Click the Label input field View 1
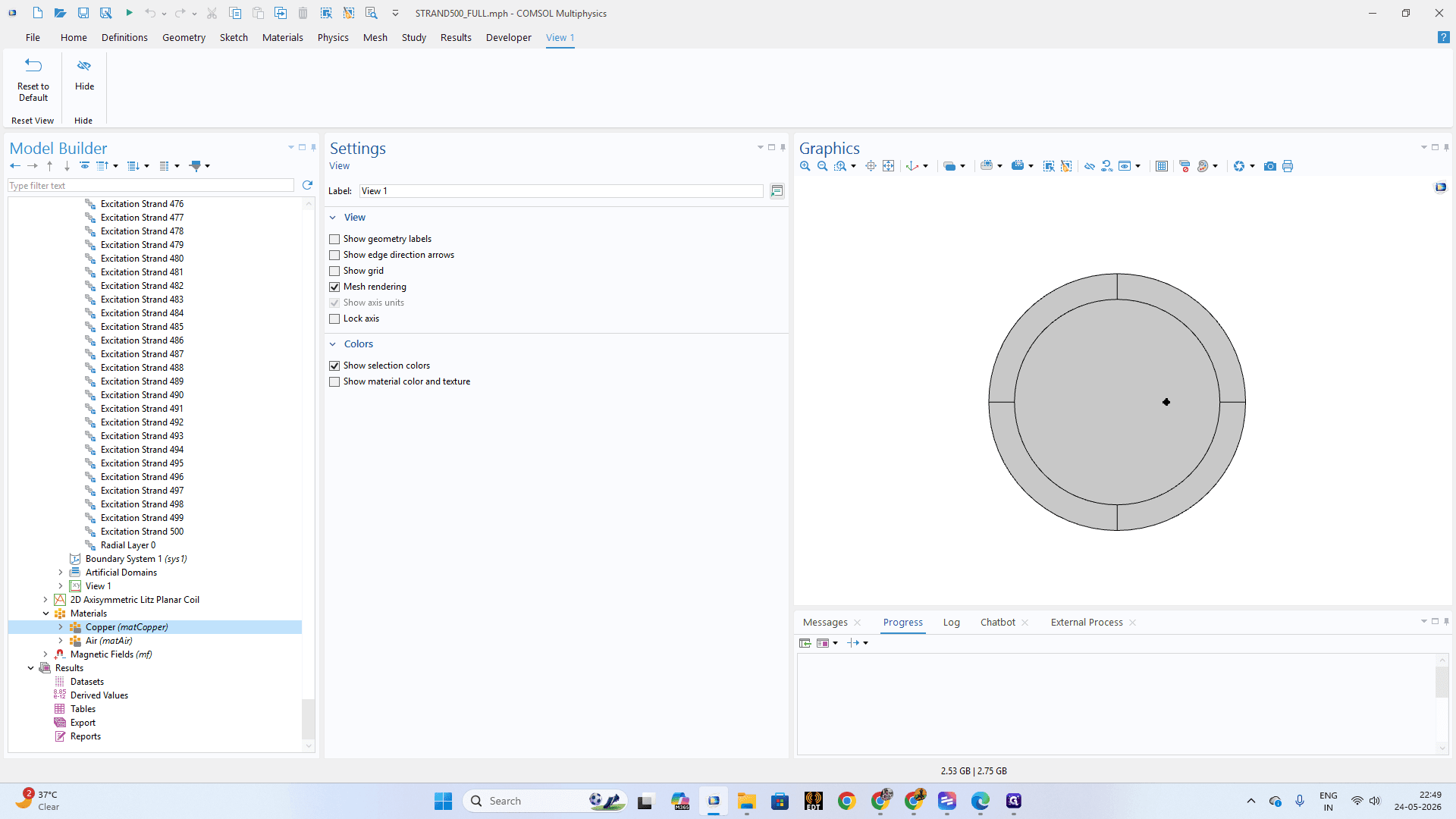The width and height of the screenshot is (1456, 819). click(561, 191)
